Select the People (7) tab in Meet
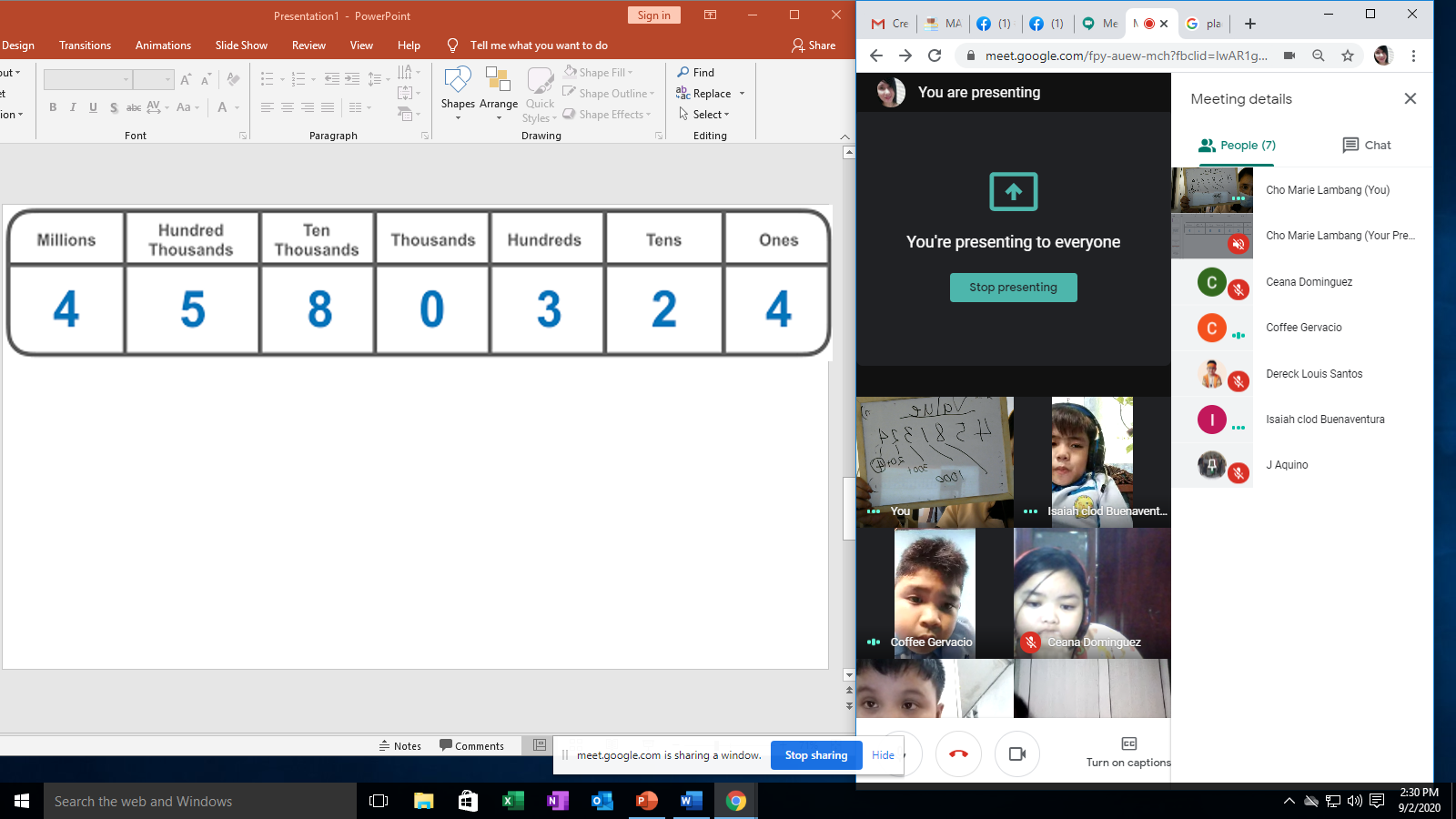Screen dimensions: 1456x819 click(1238, 145)
